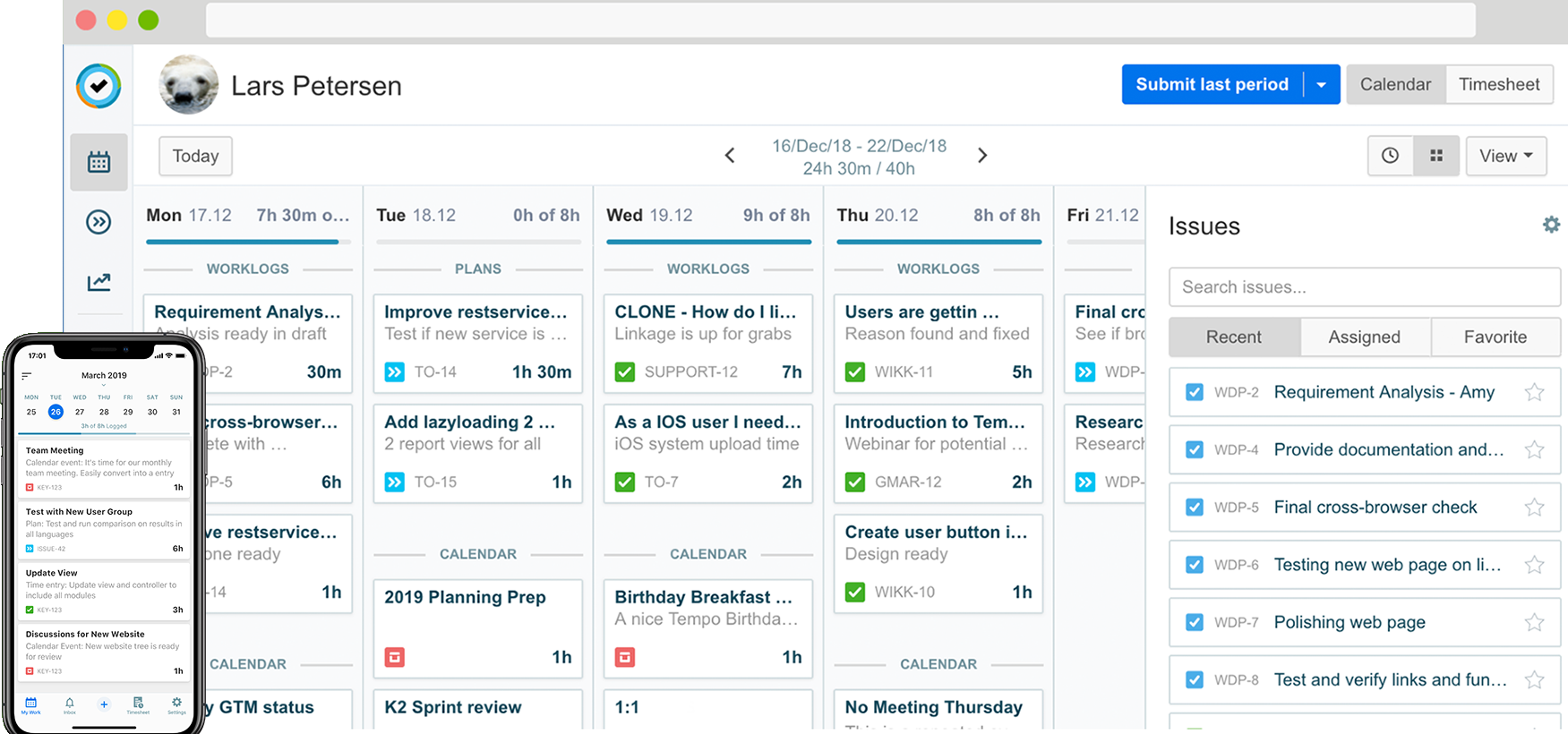Select the Assigned issues tab
Screen dimensions: 1568x734
point(1364,337)
